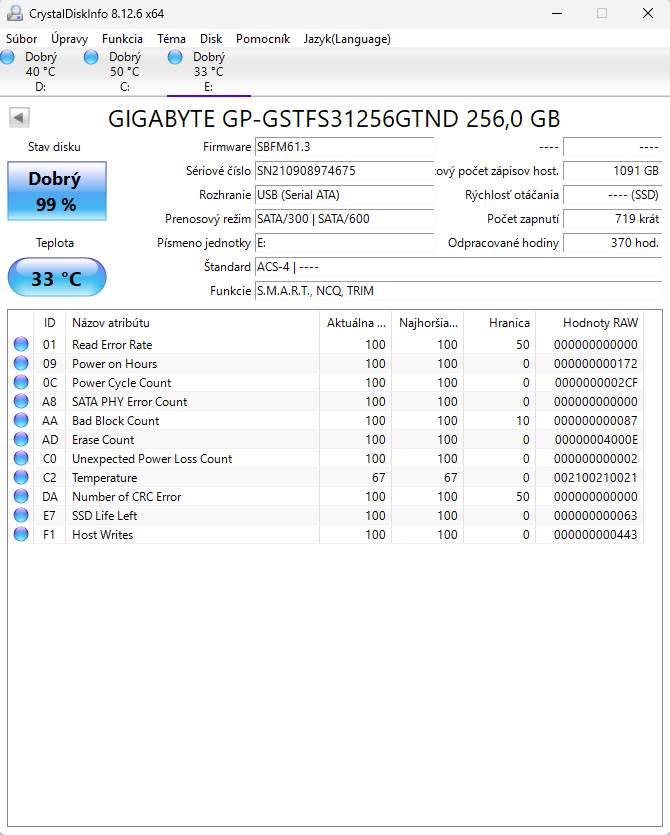This screenshot has height=835, width=670.
Task: Click the serial number field SN210908974675
Action: (345, 171)
